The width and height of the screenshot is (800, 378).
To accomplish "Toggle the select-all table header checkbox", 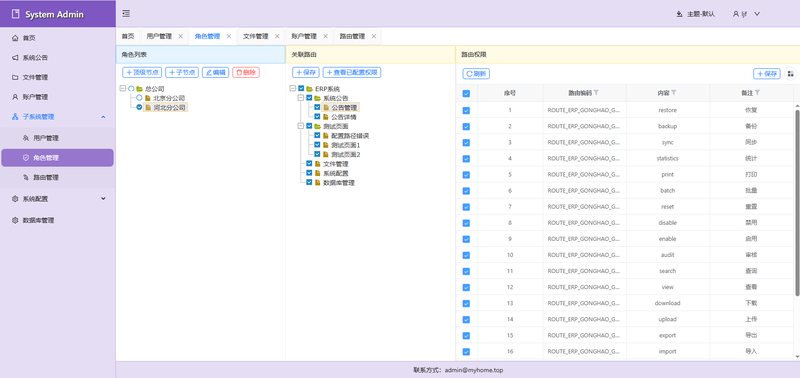I will click(x=466, y=93).
